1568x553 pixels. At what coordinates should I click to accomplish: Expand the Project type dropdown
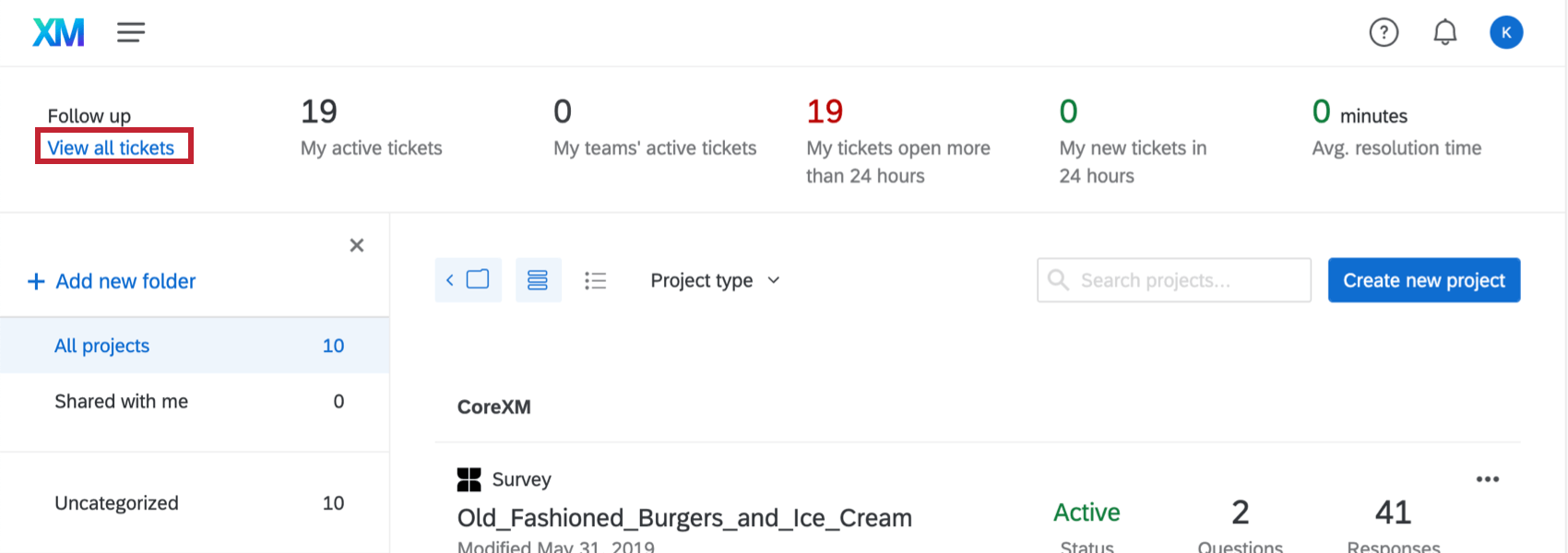click(x=716, y=280)
